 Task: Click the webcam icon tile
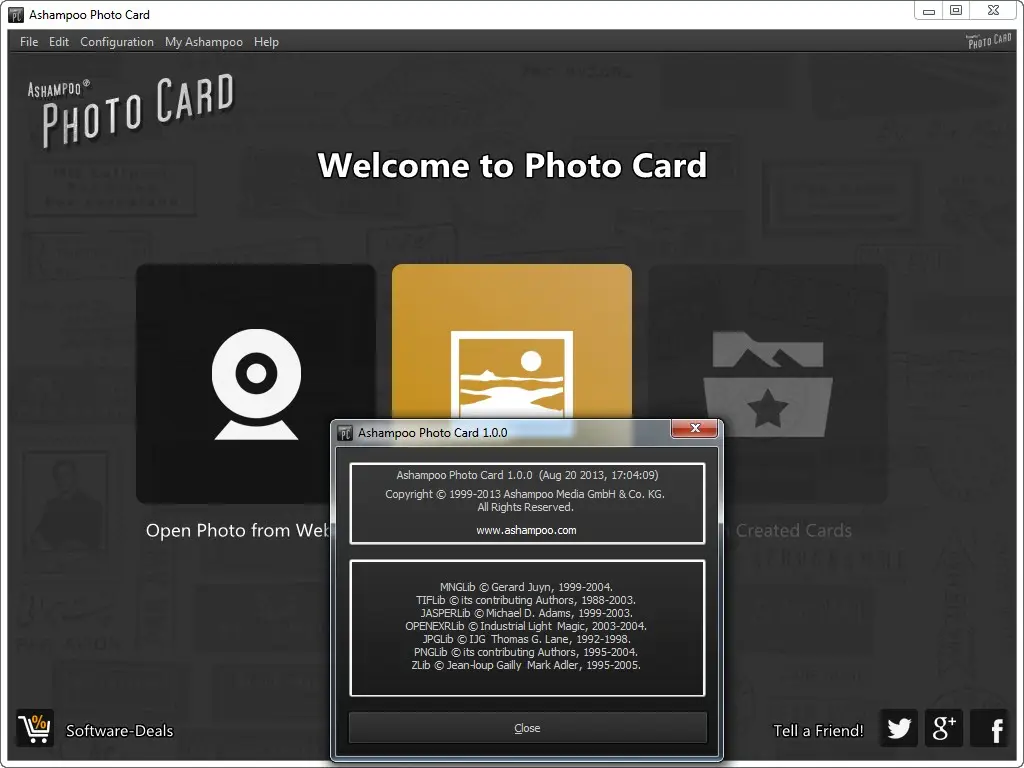pyautogui.click(x=255, y=383)
